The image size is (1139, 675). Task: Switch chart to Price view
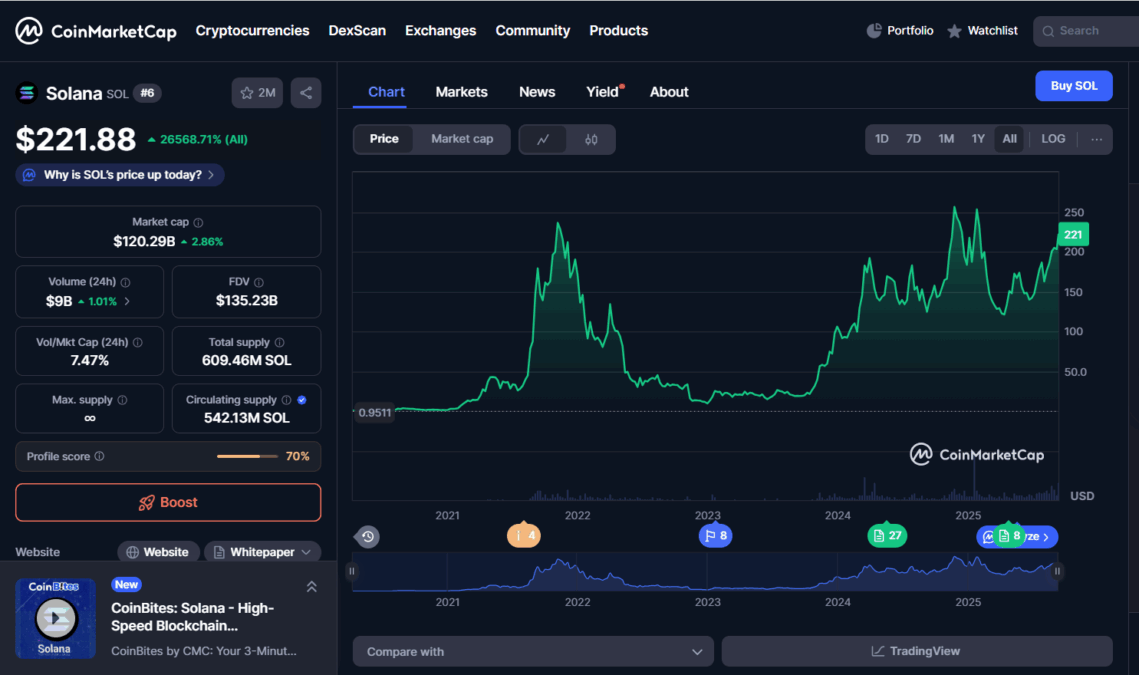384,139
